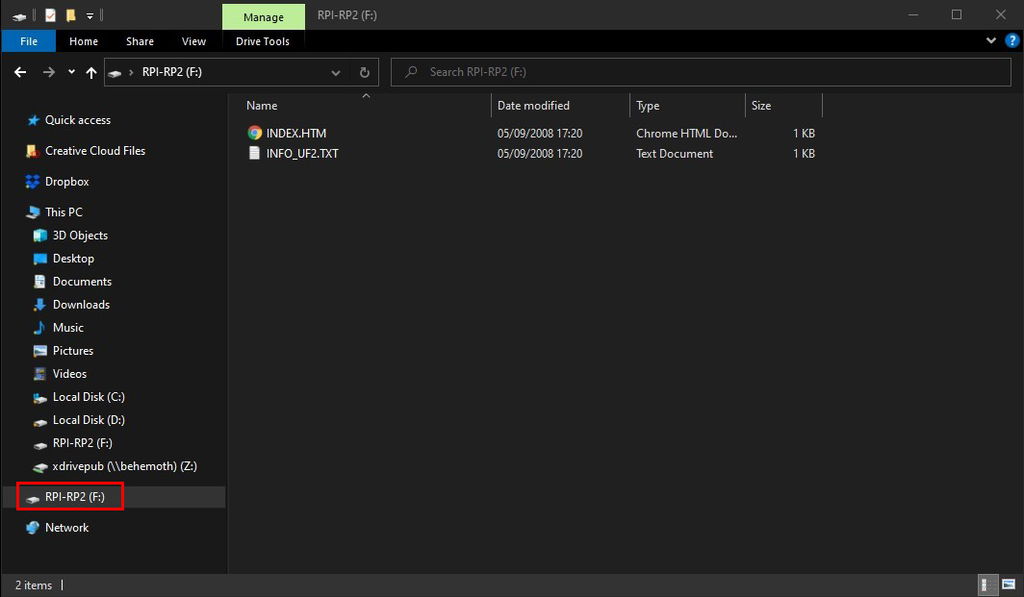Open the address bar history dropdown
The width and height of the screenshot is (1024, 597).
(x=336, y=72)
